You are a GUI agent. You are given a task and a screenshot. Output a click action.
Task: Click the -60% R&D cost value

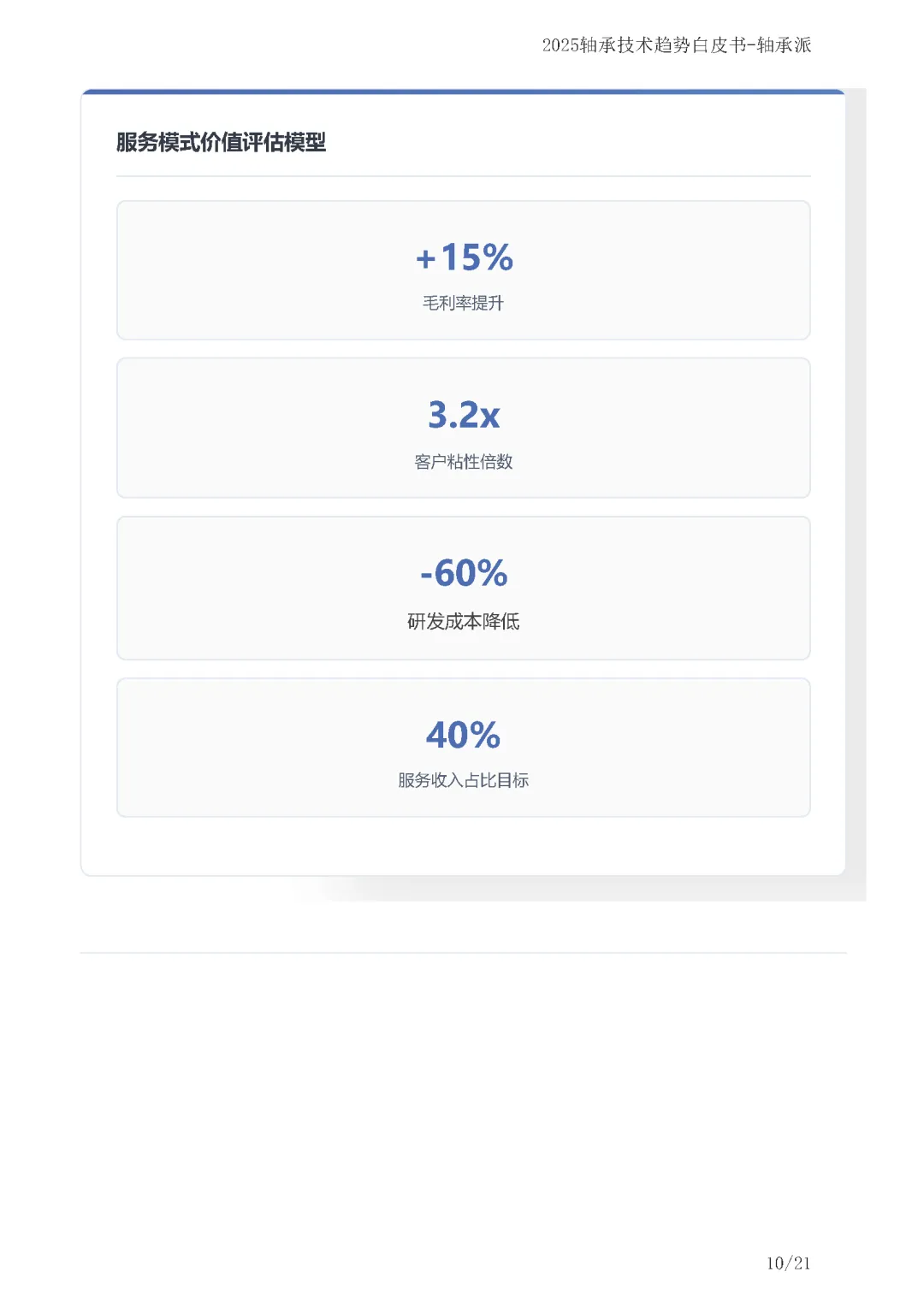tap(464, 573)
